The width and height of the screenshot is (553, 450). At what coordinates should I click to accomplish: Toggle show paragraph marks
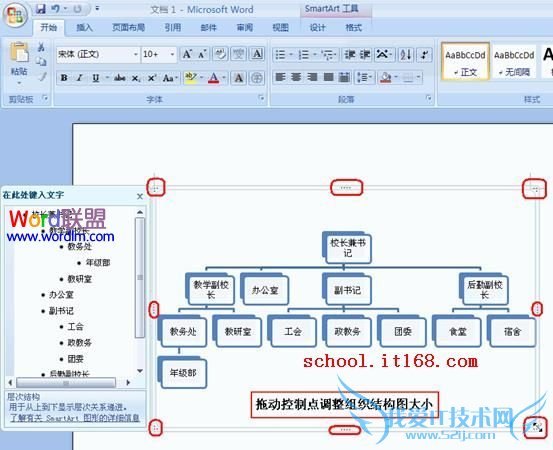[x=425, y=54]
